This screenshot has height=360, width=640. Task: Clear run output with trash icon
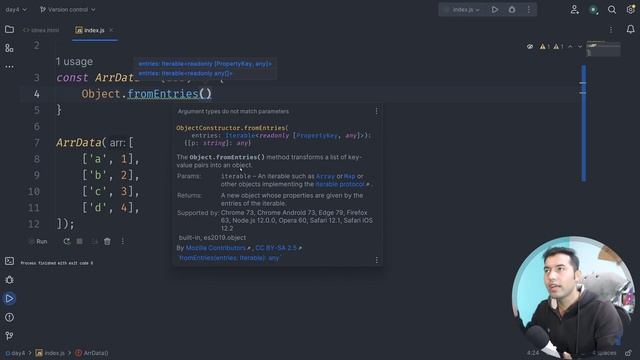107,242
